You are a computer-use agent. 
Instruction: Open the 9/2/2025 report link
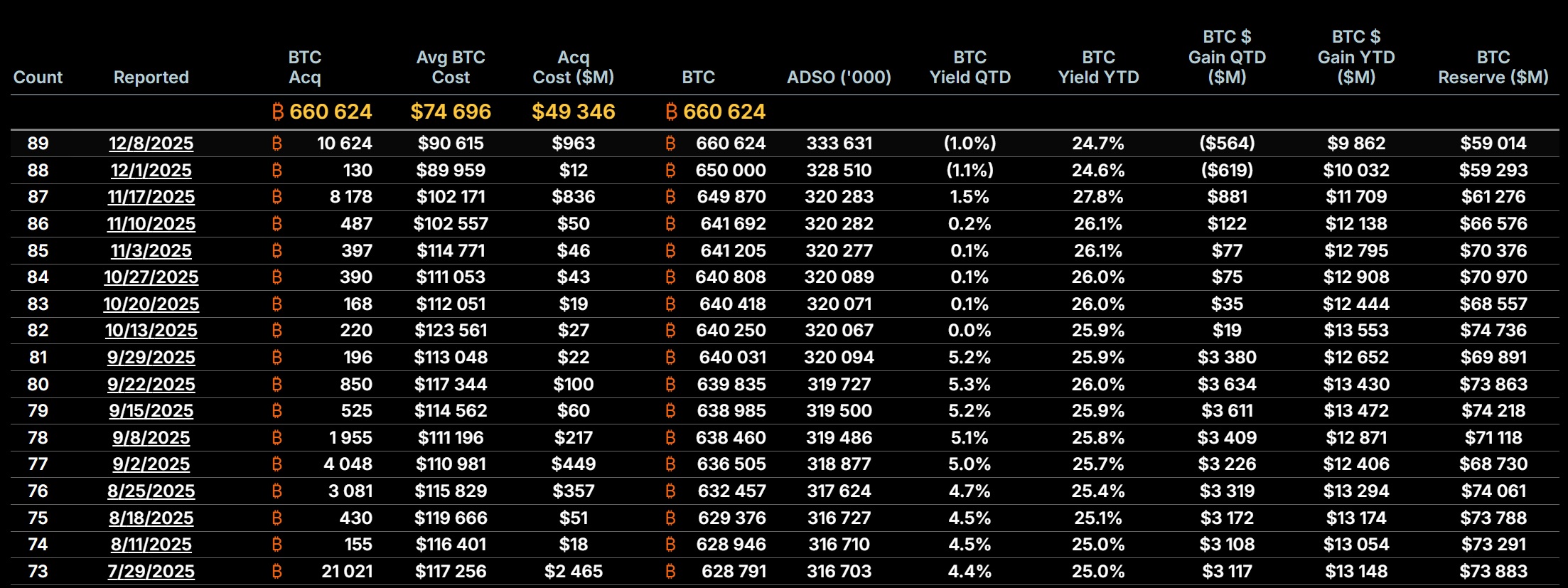151,464
